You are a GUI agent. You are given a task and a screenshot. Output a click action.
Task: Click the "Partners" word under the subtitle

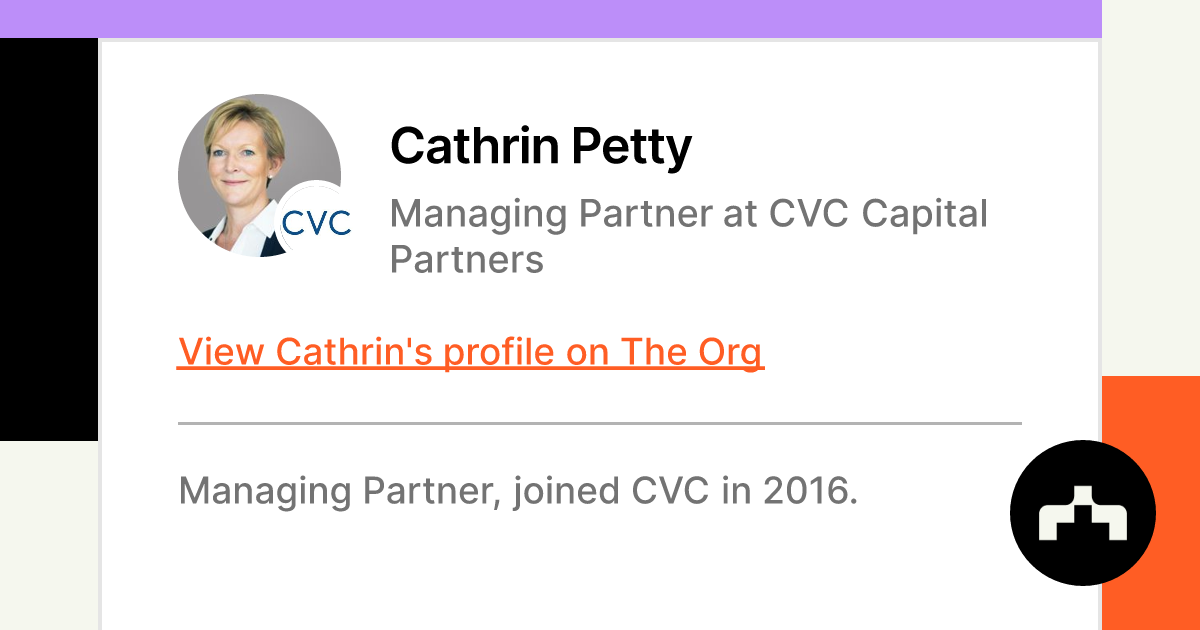pos(466,259)
